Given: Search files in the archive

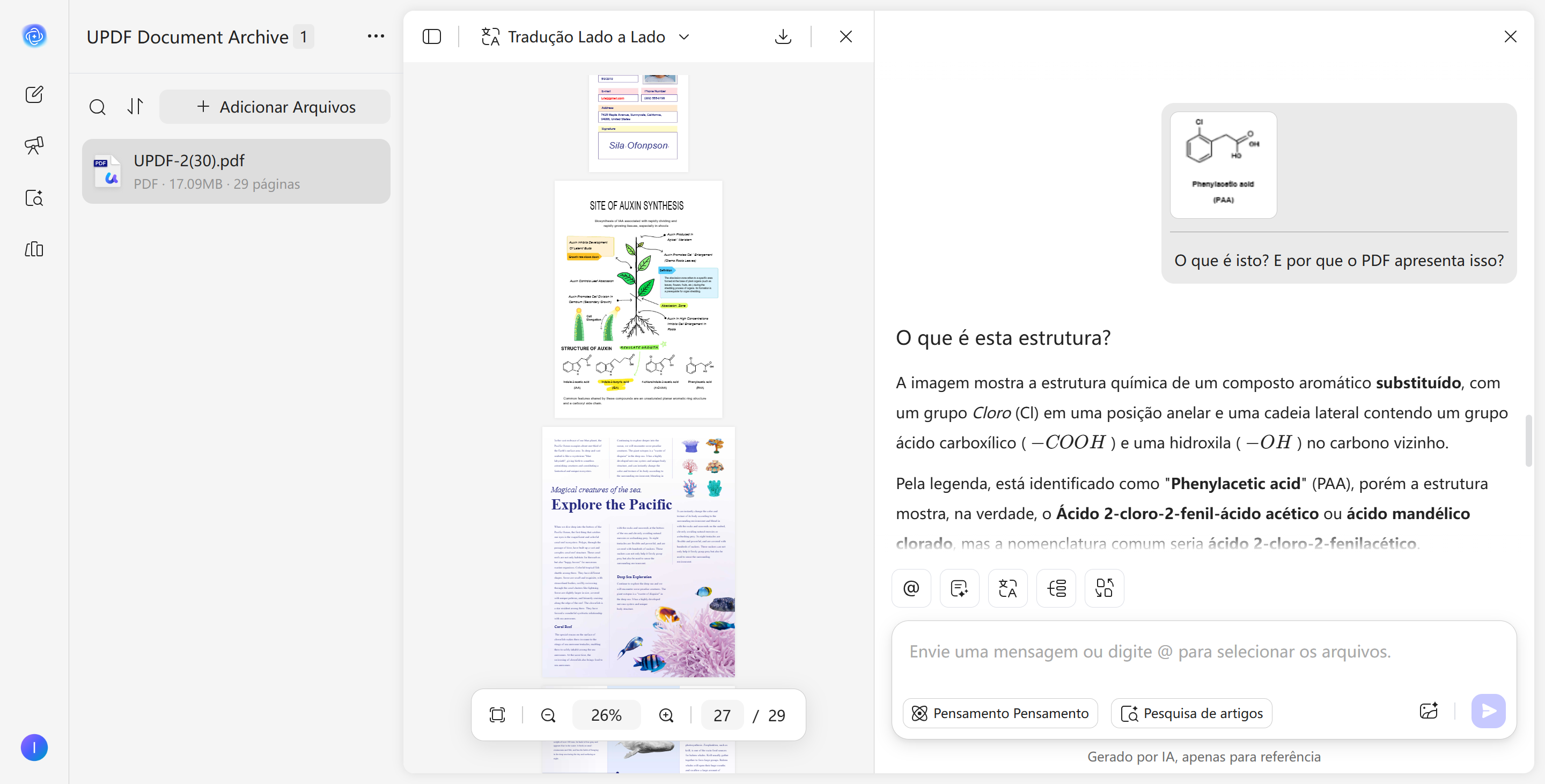Looking at the screenshot, I should (x=97, y=107).
